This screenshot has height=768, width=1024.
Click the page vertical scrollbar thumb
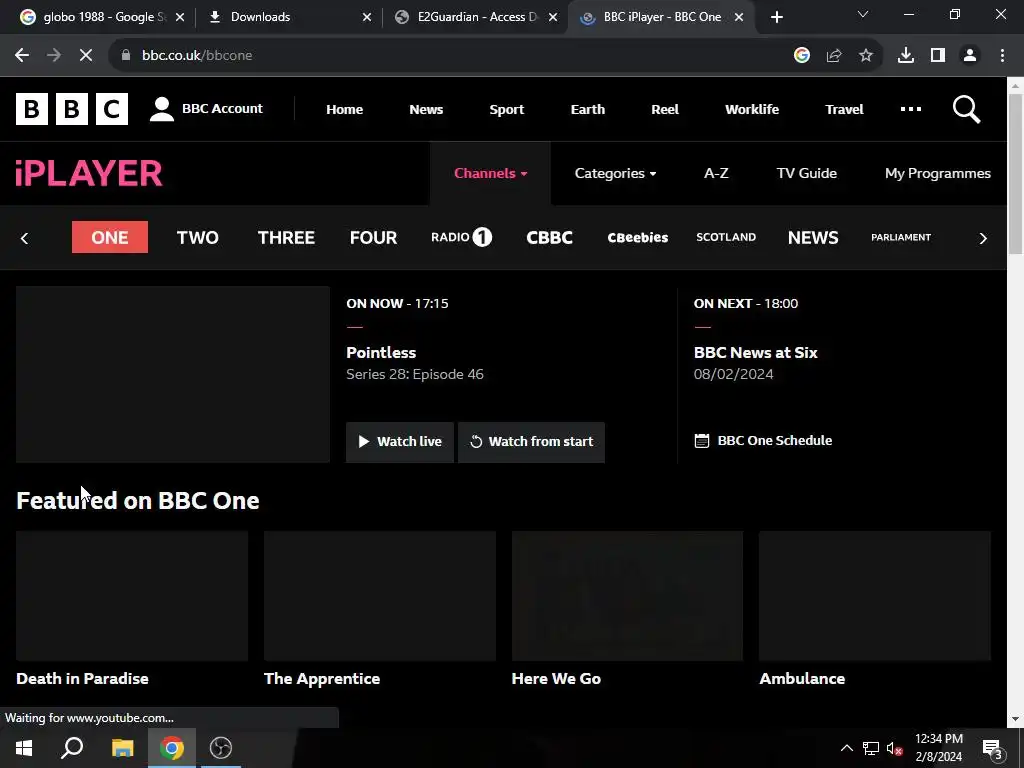point(1016,173)
